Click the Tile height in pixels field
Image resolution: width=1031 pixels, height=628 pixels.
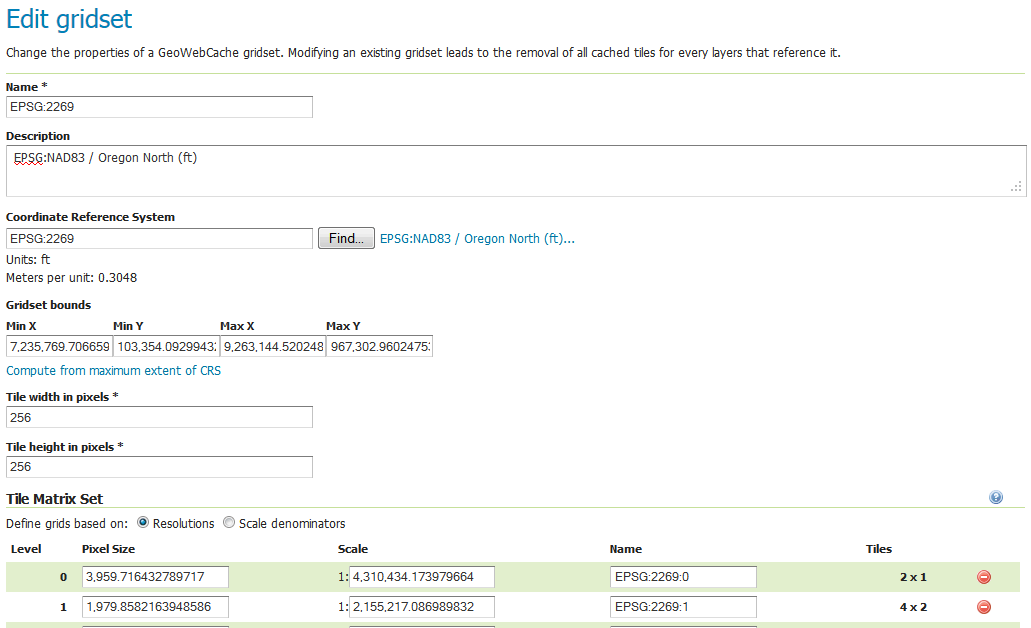[x=160, y=467]
